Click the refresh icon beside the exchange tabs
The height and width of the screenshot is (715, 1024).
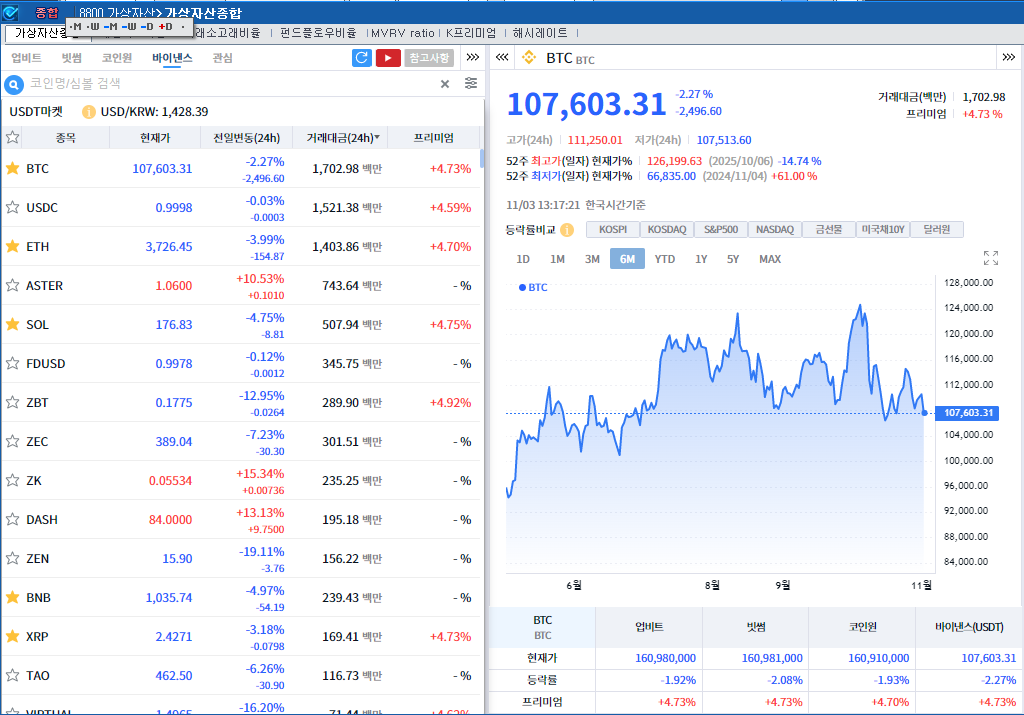pos(362,58)
